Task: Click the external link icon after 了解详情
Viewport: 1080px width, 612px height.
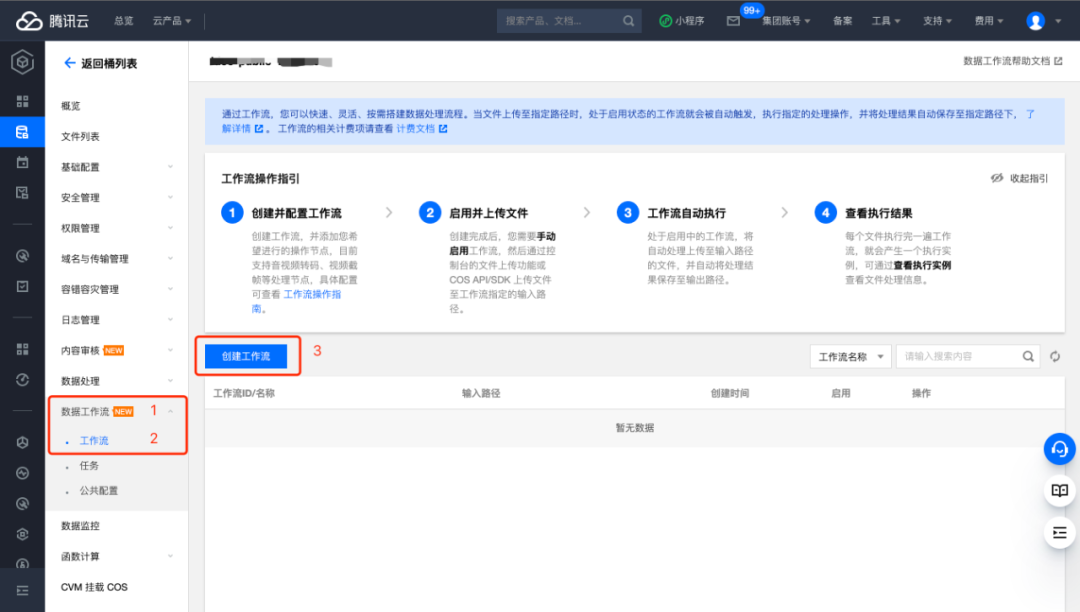Action: [x=259, y=129]
